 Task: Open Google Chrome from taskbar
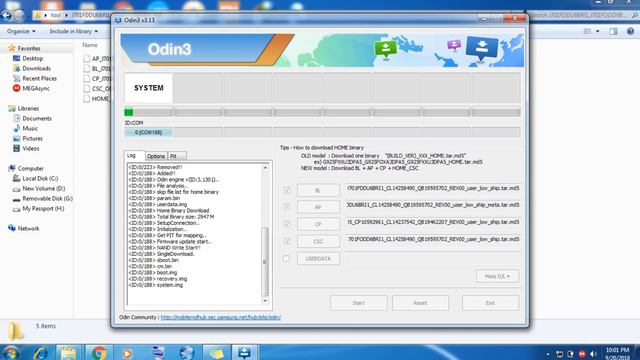point(98,353)
